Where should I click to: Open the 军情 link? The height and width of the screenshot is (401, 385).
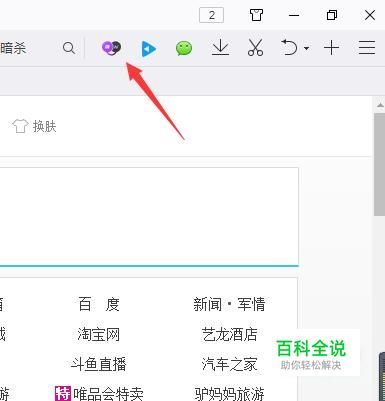pos(251,304)
